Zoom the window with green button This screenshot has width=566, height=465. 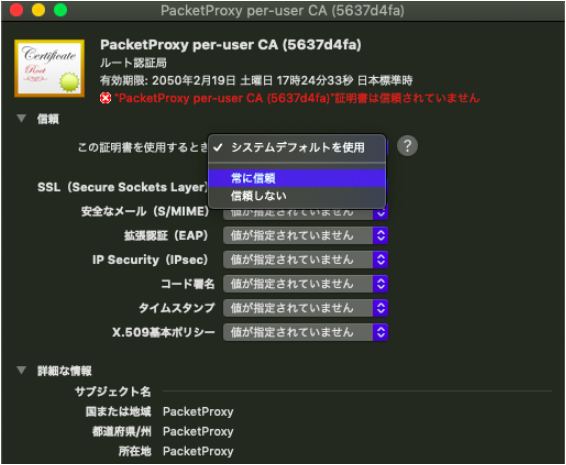click(60, 10)
